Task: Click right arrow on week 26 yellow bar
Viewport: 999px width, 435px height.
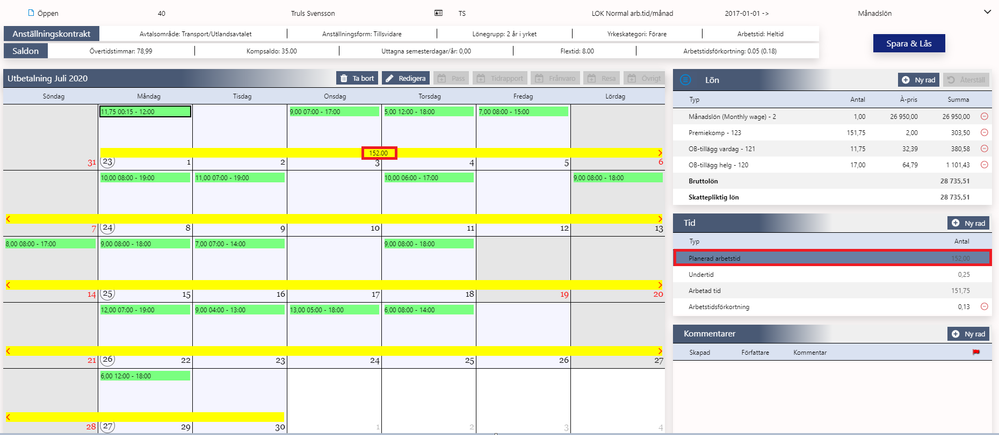Action: (x=659, y=351)
